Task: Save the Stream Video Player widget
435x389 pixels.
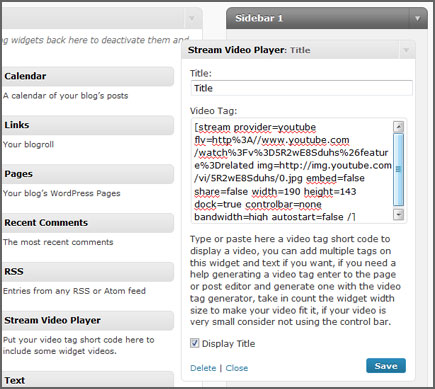Action: click(x=386, y=366)
